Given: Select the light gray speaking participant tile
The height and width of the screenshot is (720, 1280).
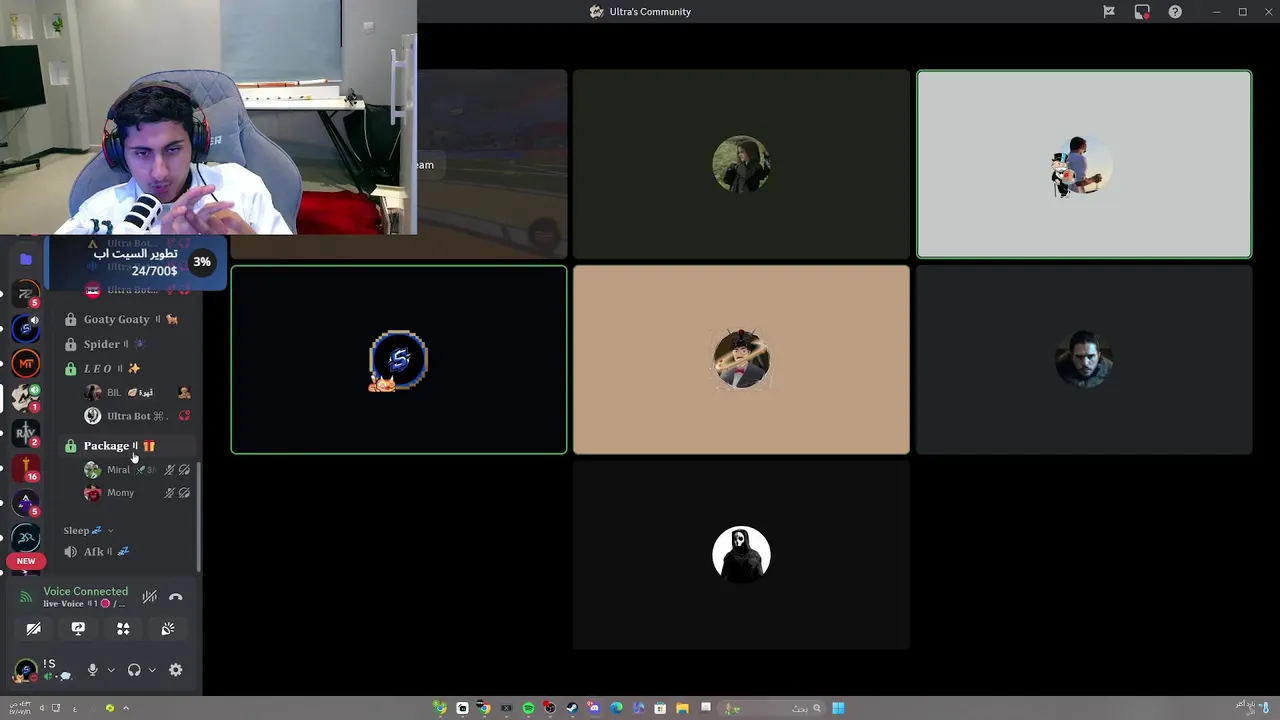Looking at the screenshot, I should 1084,164.
